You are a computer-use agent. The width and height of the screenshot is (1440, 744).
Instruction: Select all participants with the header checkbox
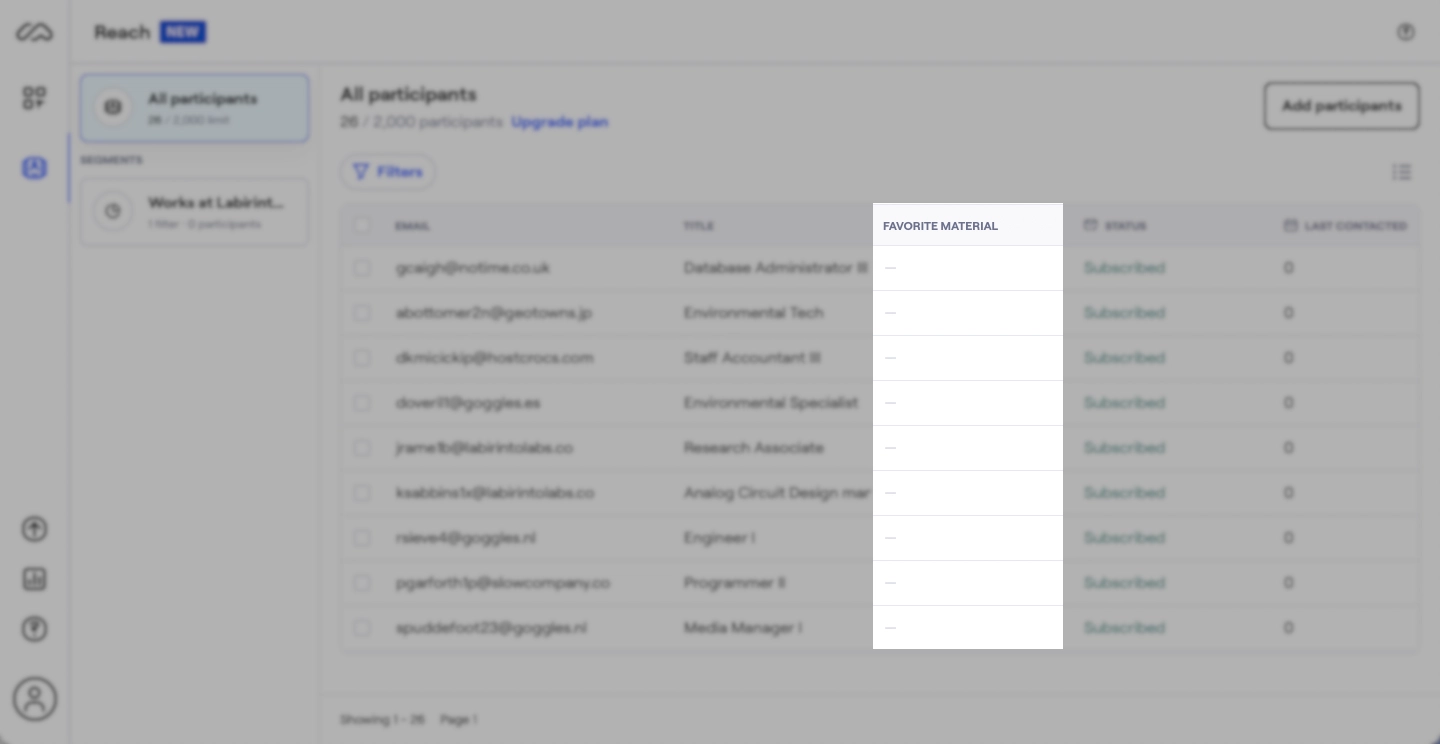362,226
